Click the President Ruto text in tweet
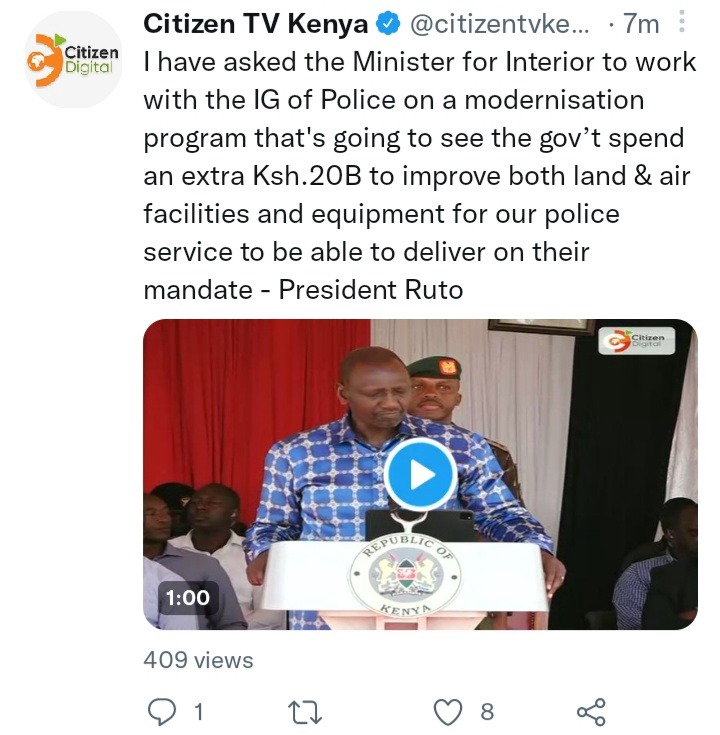Image resolution: width=720 pixels, height=735 pixels. point(371,290)
